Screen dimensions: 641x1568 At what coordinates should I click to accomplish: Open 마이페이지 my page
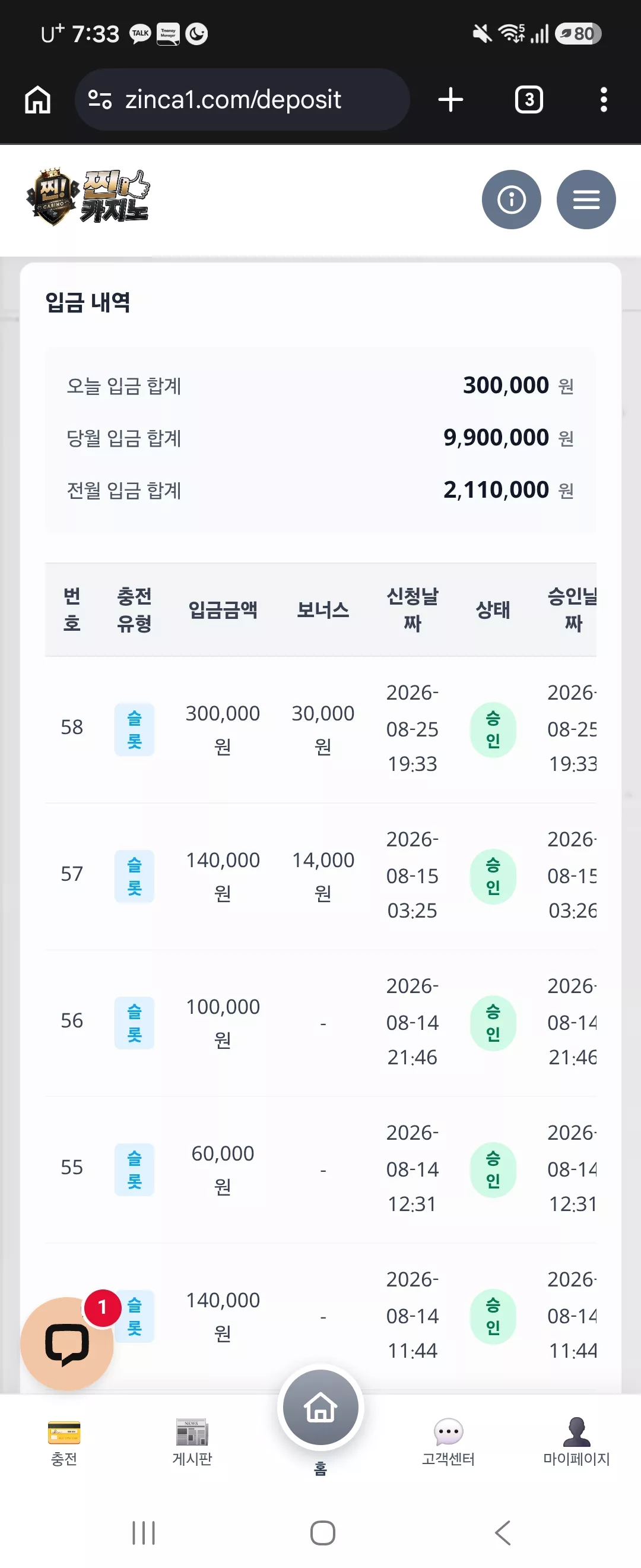pyautogui.click(x=576, y=1442)
